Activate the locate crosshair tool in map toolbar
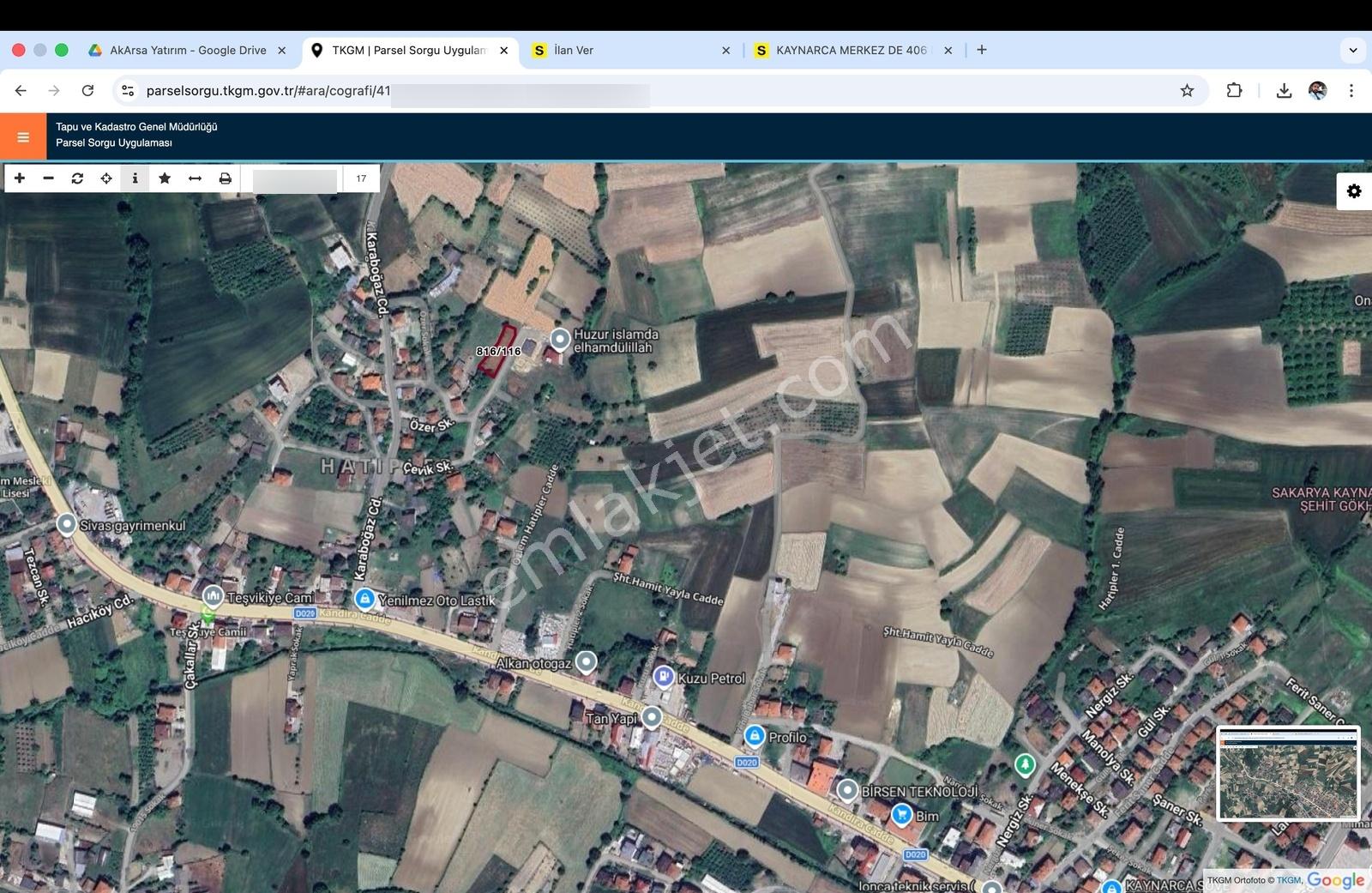 coord(106,178)
